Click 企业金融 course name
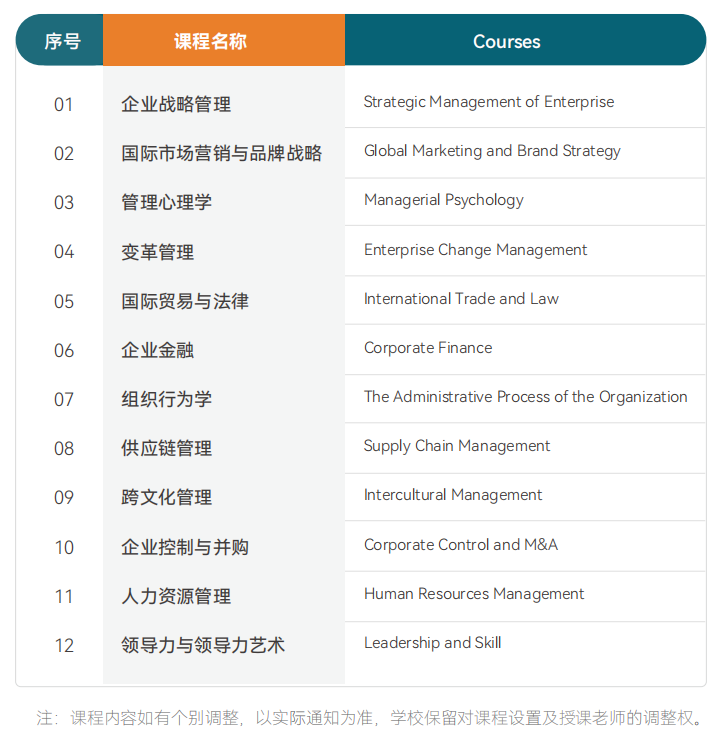Screen dimensions: 724x737 (x=157, y=350)
